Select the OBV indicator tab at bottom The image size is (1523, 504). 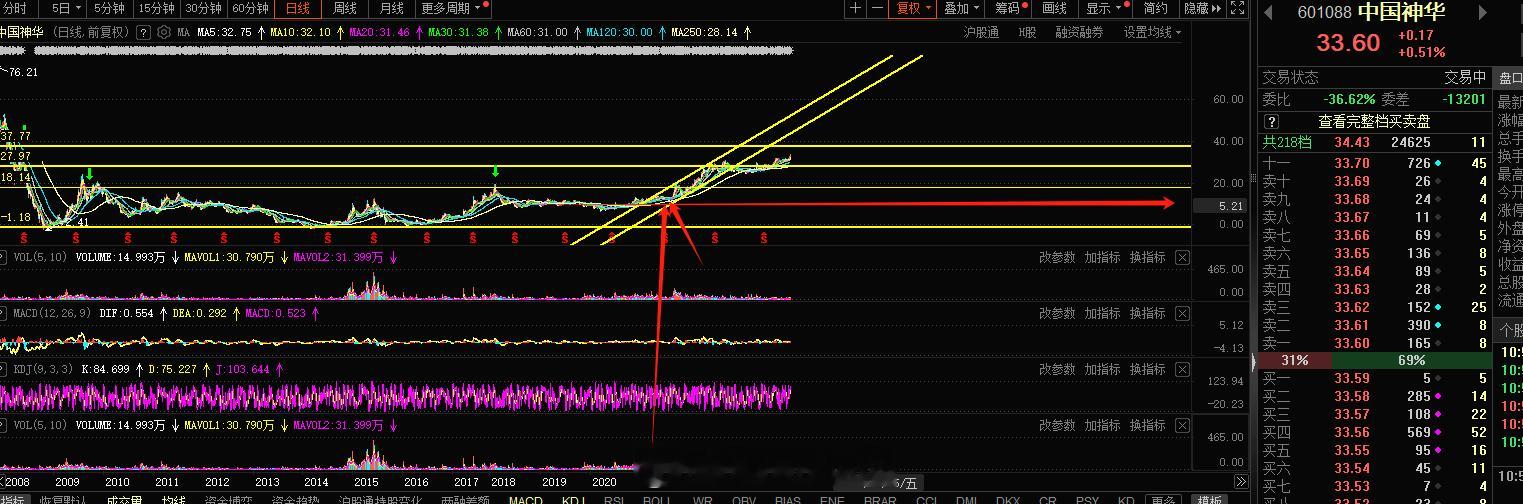[743, 498]
